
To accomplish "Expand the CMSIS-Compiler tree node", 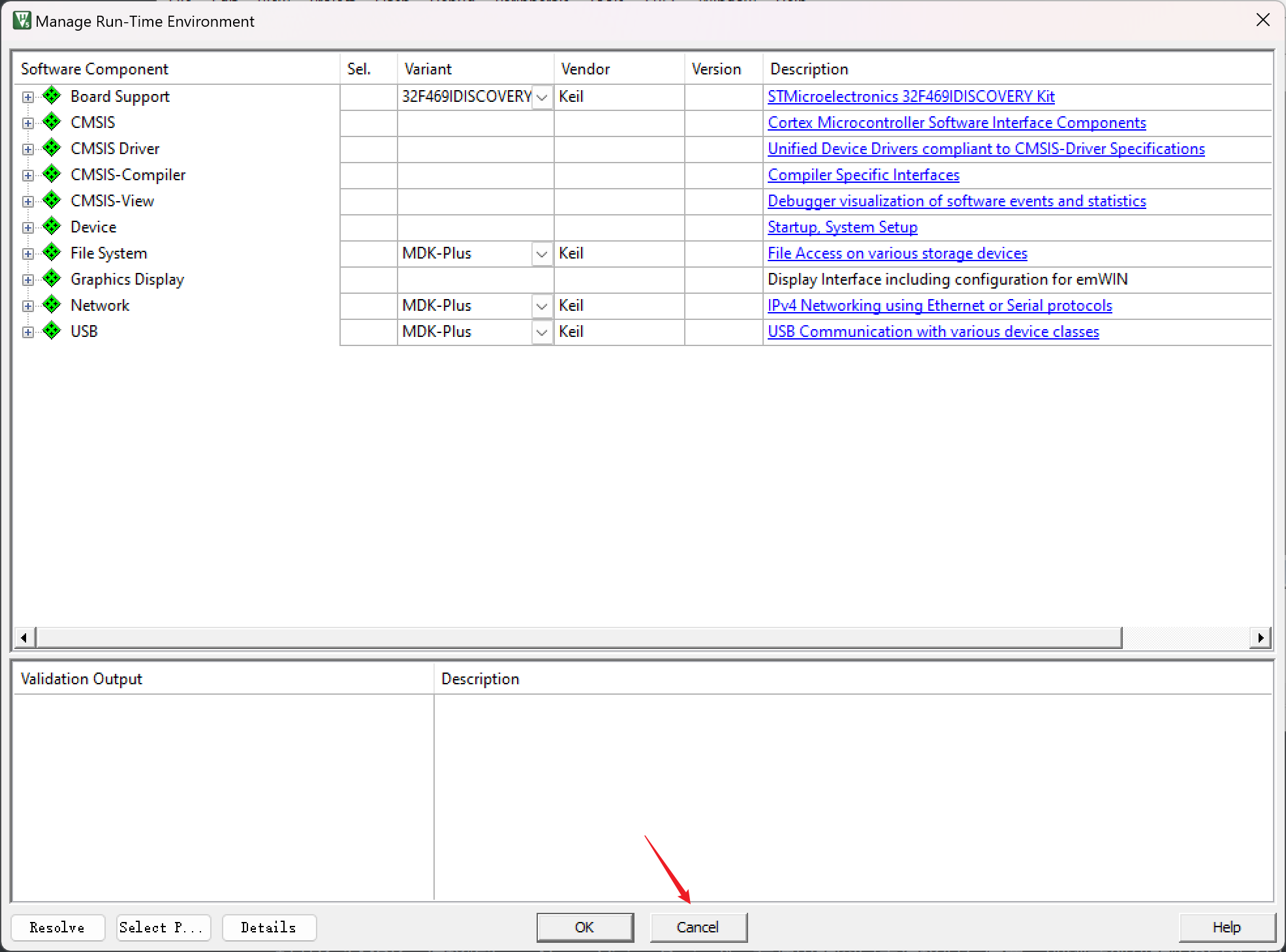I will (x=27, y=176).
